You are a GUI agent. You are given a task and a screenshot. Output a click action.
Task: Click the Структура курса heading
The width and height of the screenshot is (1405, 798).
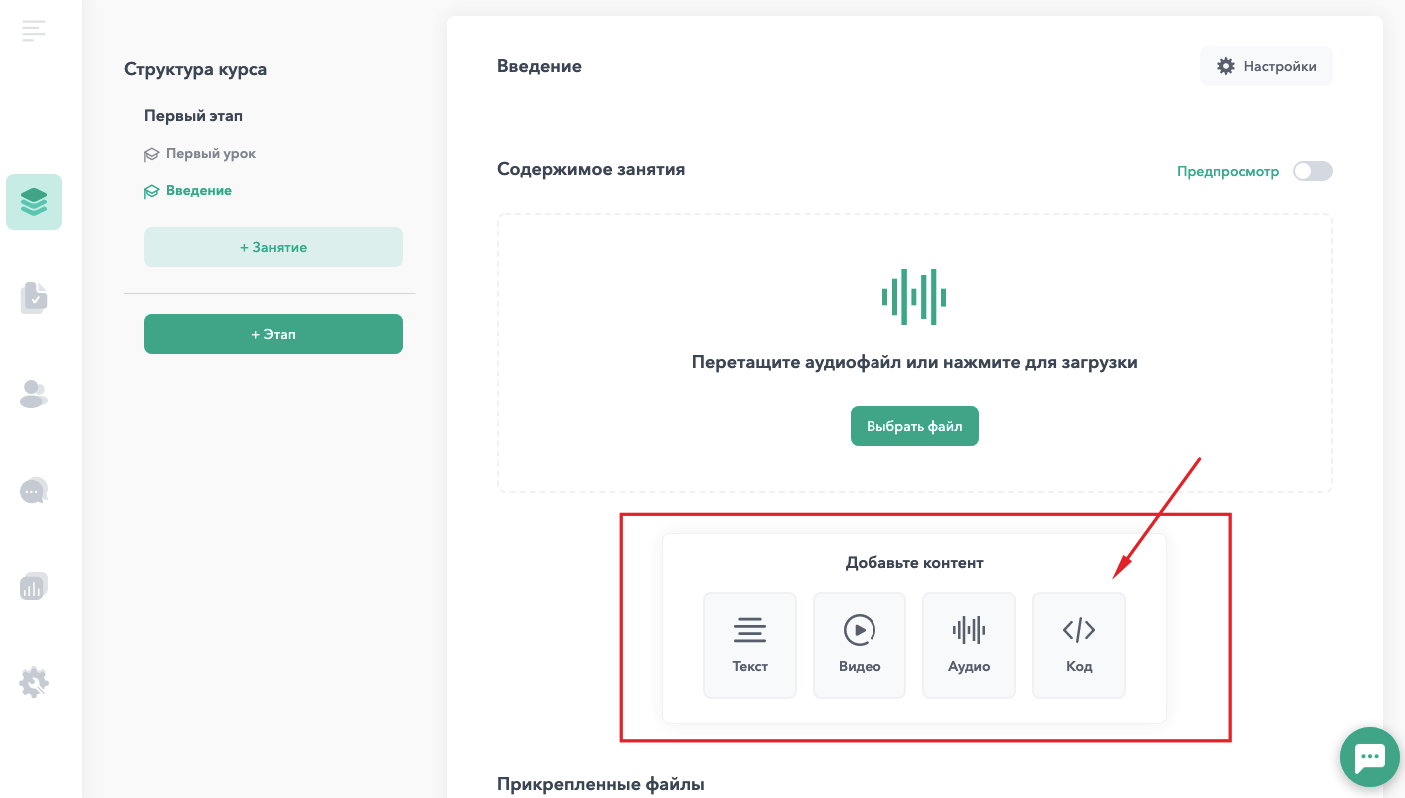(195, 69)
